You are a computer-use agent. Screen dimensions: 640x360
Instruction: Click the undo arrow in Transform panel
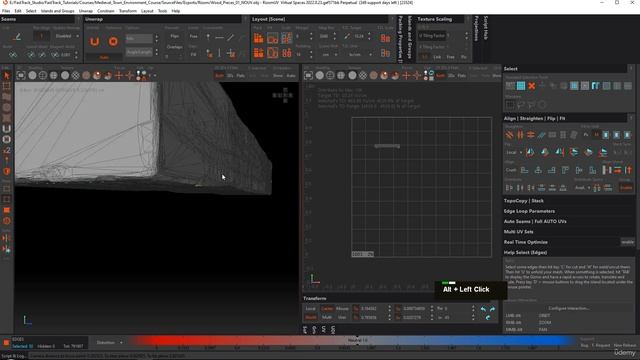[484, 309]
